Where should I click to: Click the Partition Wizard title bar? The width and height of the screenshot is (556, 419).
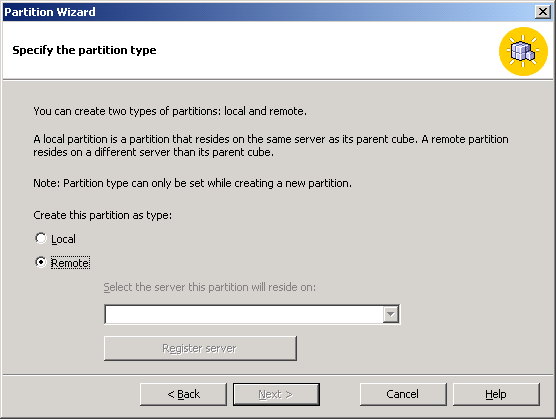[x=269, y=12]
